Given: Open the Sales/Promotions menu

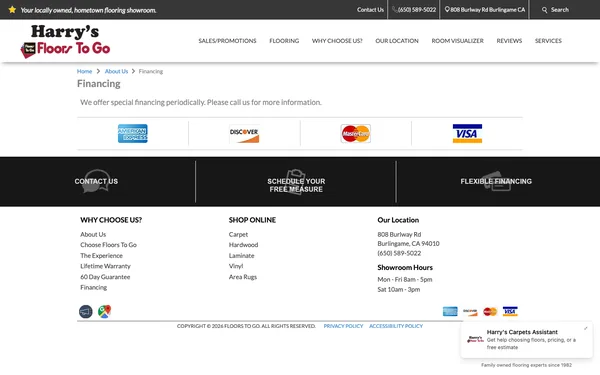Looking at the screenshot, I should point(227,41).
